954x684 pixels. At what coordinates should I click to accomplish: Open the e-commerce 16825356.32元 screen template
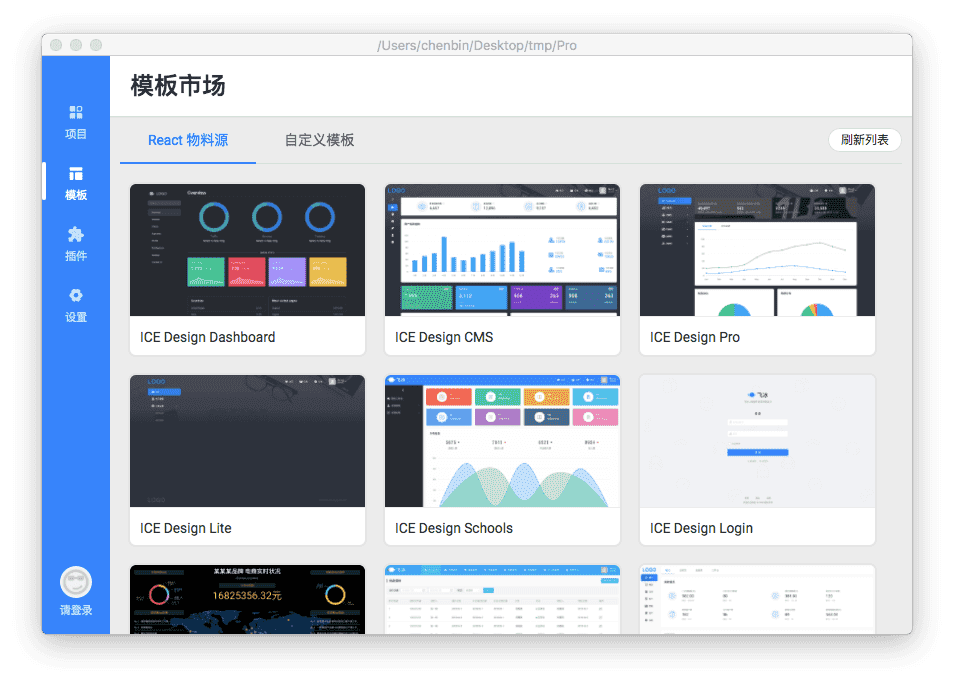248,600
